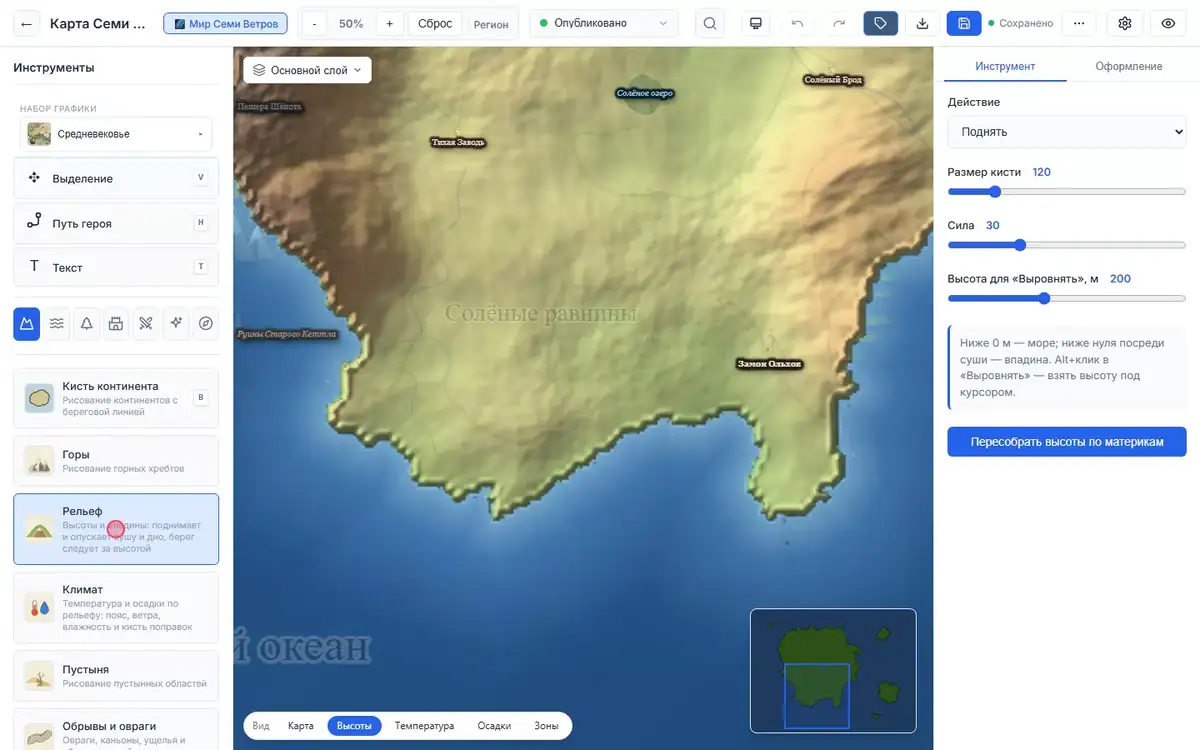Select the crossed swords category icon
Image resolution: width=1200 pixels, height=750 pixels.
[146, 323]
